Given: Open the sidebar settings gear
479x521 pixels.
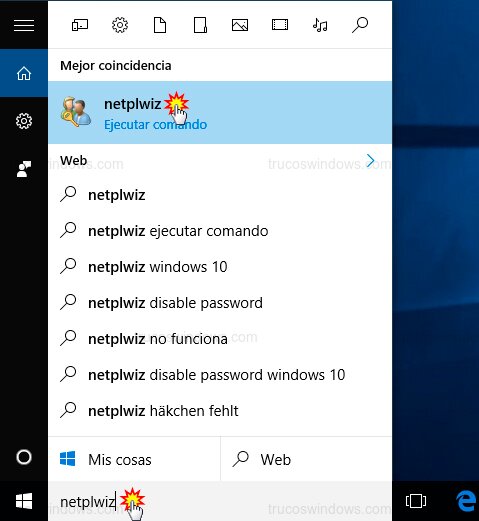Looking at the screenshot, I should [x=24, y=121].
